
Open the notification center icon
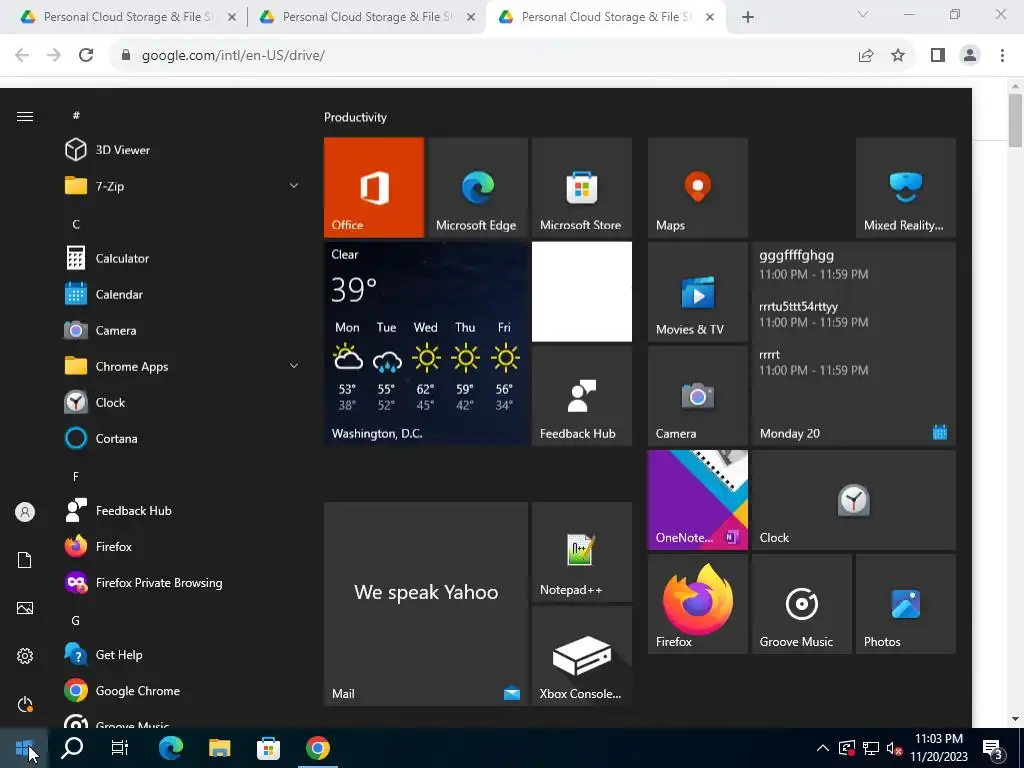[x=993, y=748]
